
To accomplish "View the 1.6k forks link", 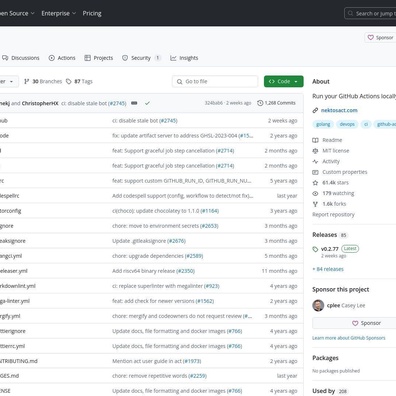I will [x=334, y=204].
